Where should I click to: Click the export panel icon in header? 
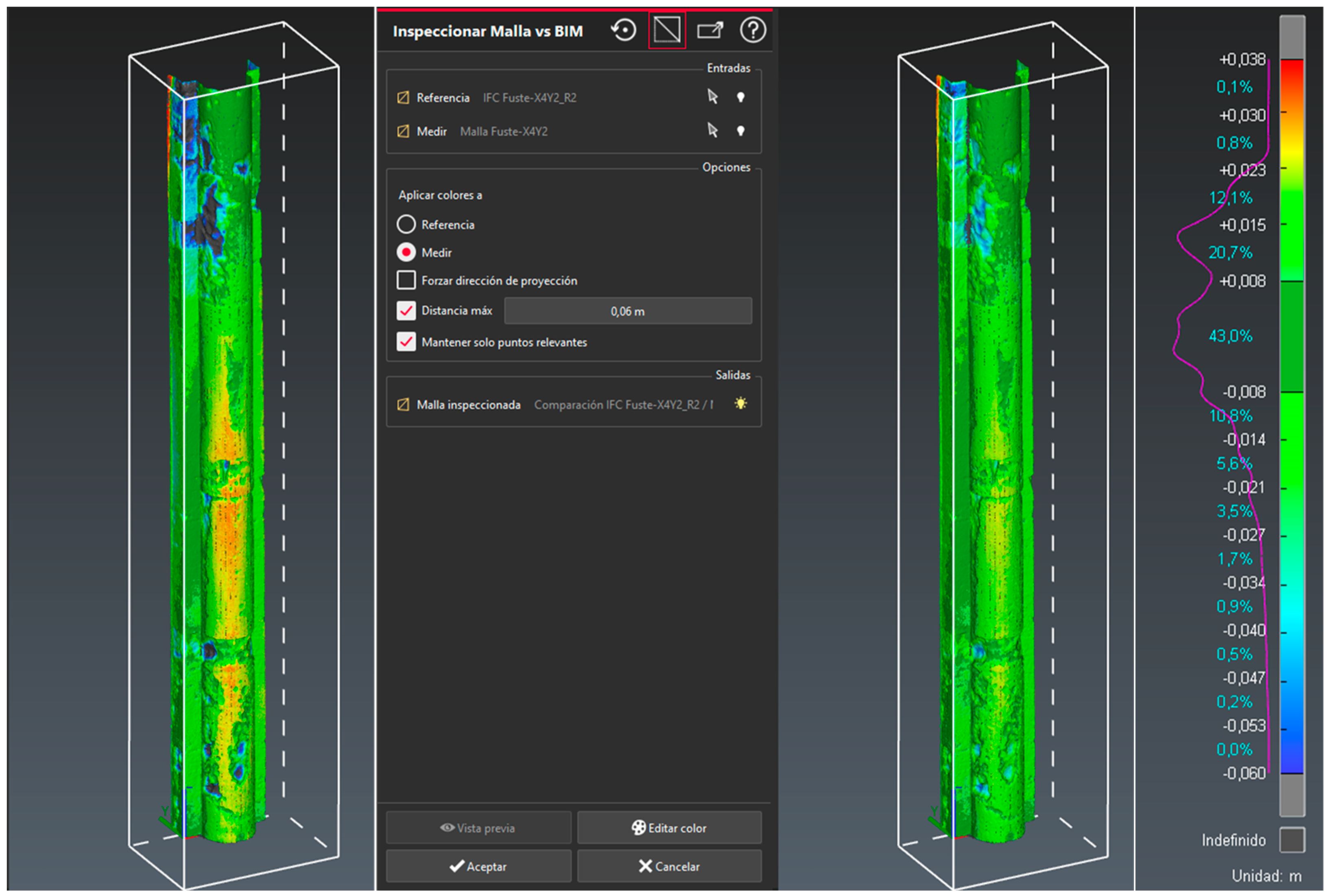pos(710,30)
